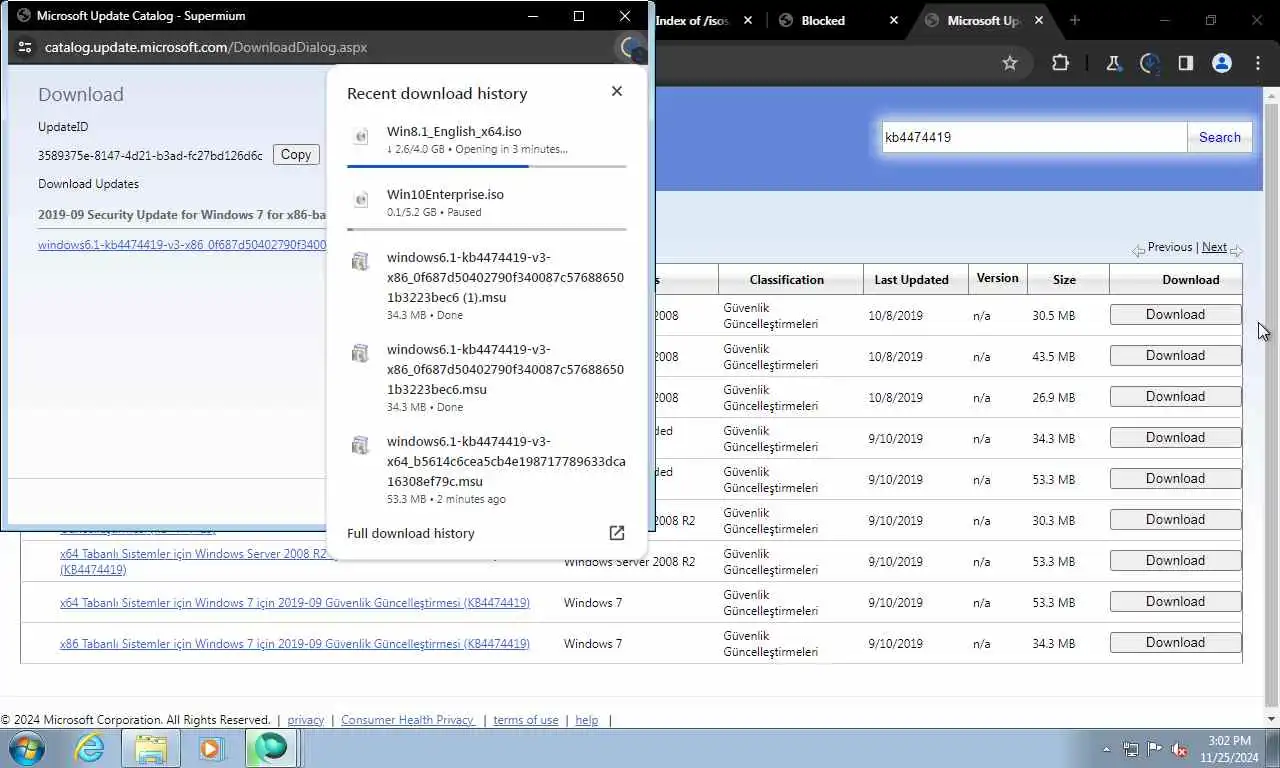Viewport: 1280px width, 768px height.
Task: Sort by Size column header
Action: pyautogui.click(x=1064, y=279)
